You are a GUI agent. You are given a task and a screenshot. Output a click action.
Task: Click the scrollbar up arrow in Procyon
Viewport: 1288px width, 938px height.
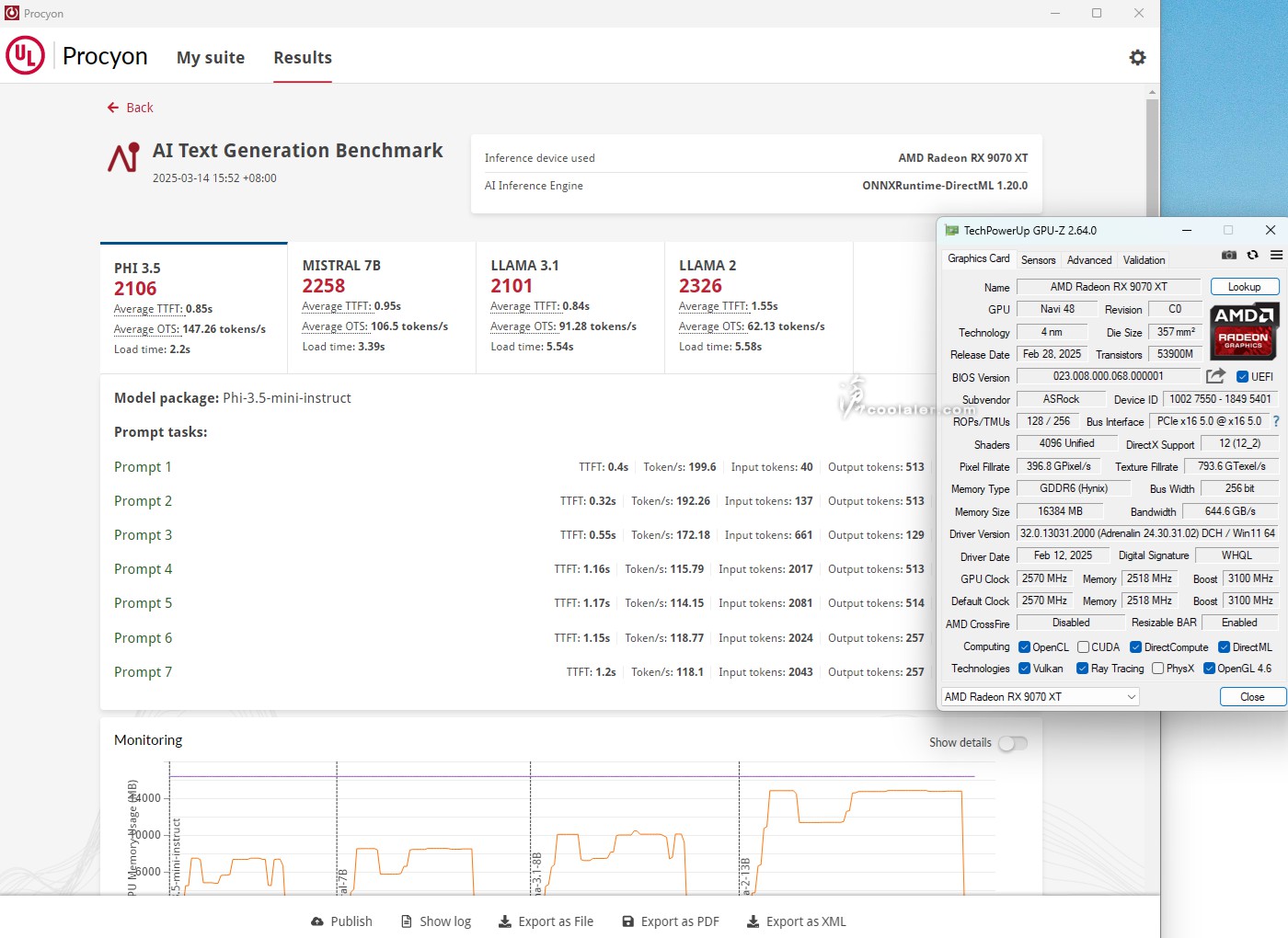1152,92
